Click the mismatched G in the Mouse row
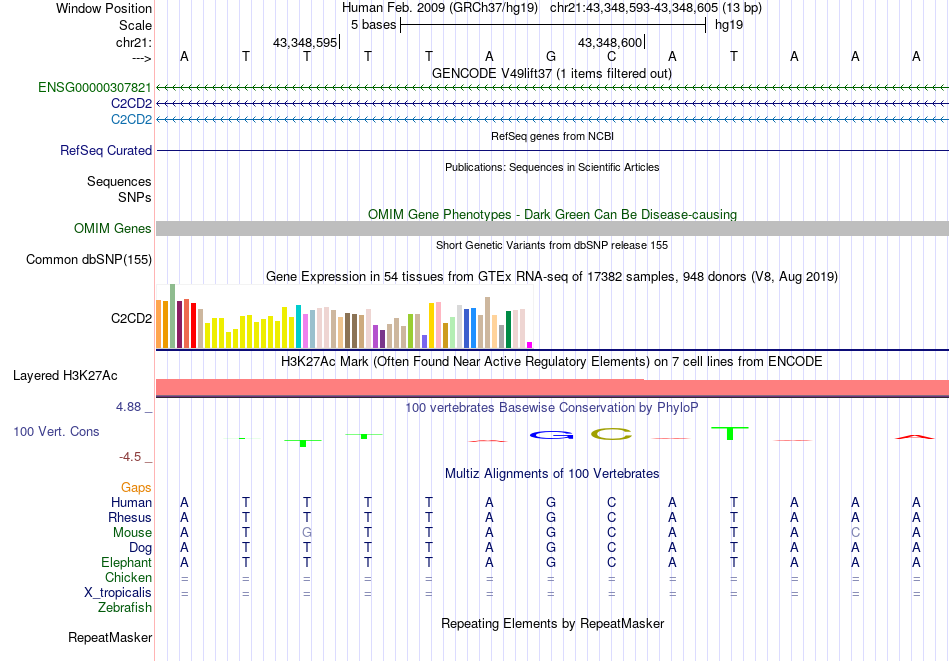Image resolution: width=950 pixels, height=661 pixels. [x=307, y=533]
